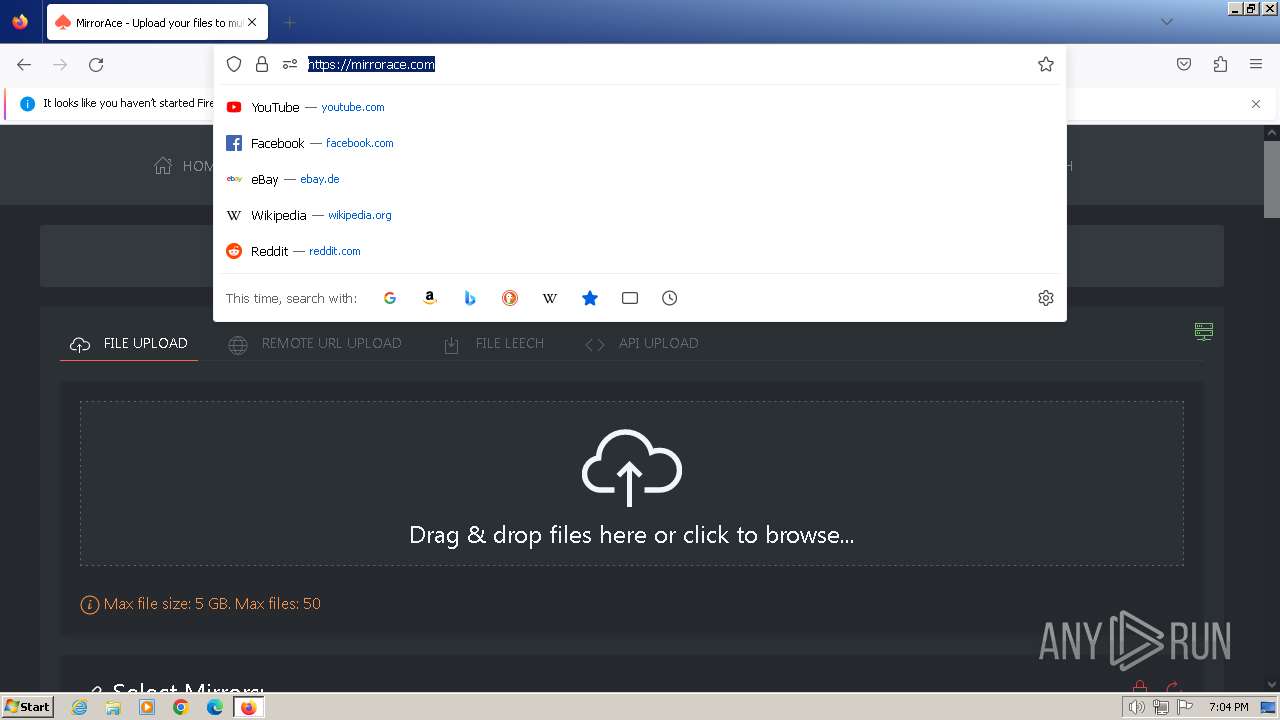Screen dimensions: 1280x720
Task: Select the Reddit suggestion
Action: (640, 251)
